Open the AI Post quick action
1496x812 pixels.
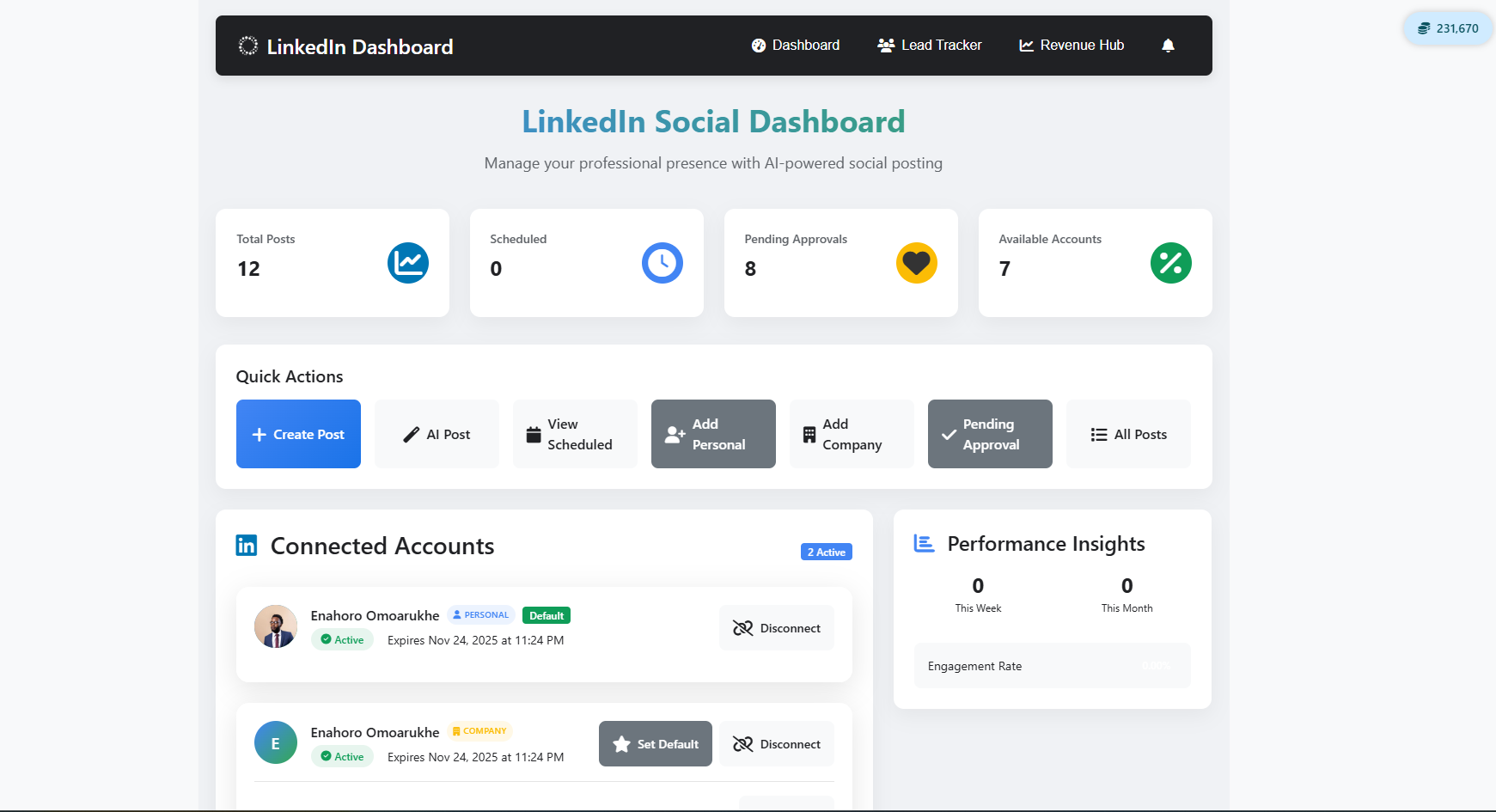(437, 434)
